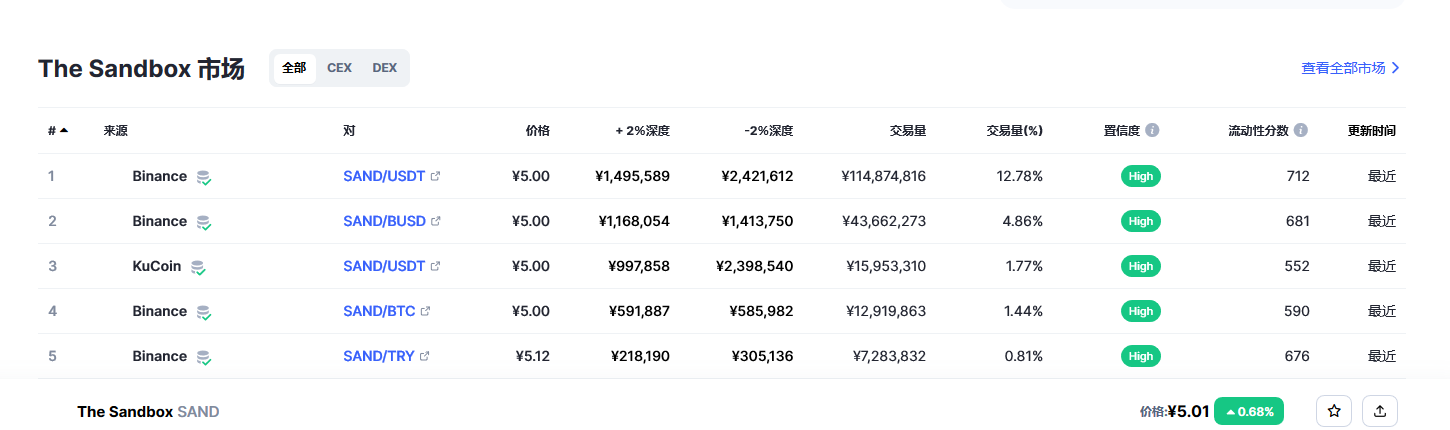Click The Sandbox SAND footer title
1450x430 pixels.
148,412
